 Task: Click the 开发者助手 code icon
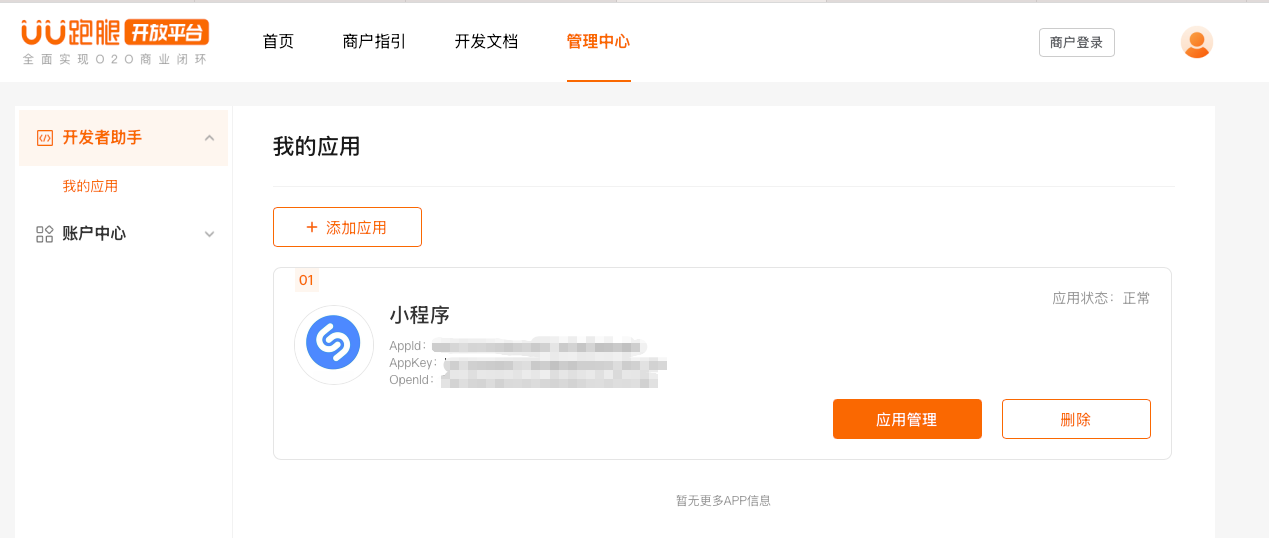44,138
